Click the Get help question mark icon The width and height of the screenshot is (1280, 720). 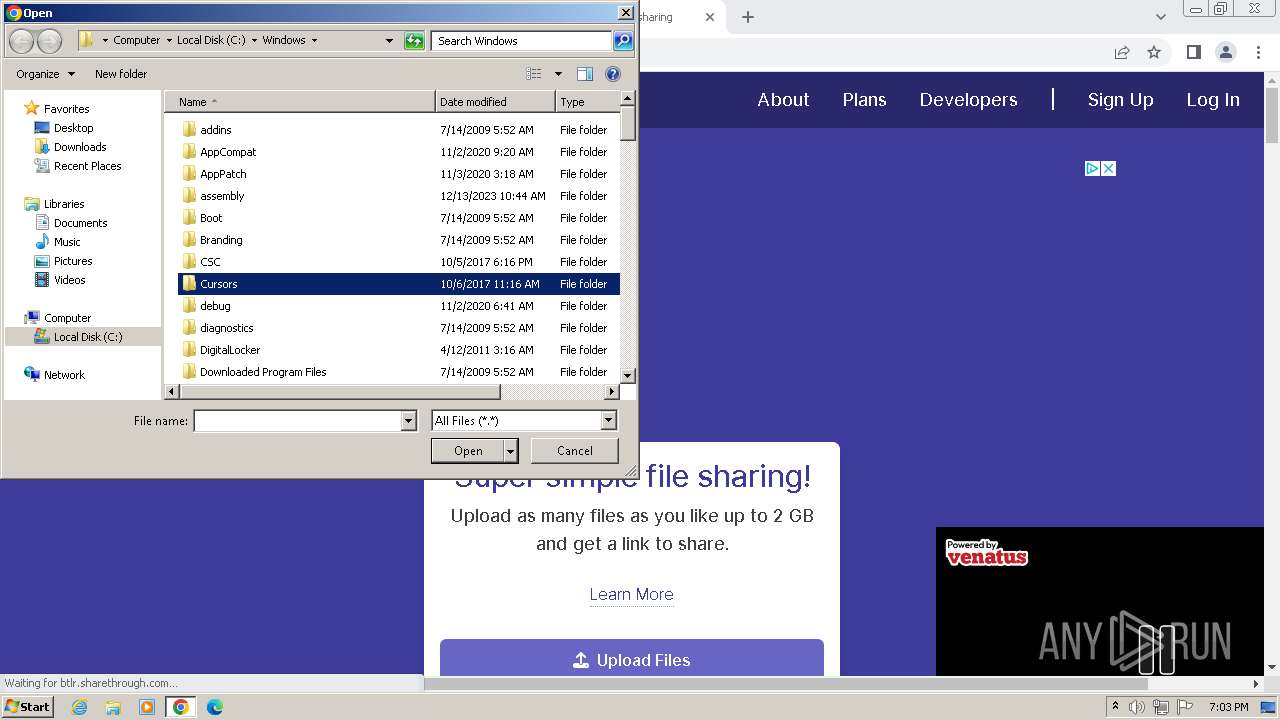coord(613,74)
